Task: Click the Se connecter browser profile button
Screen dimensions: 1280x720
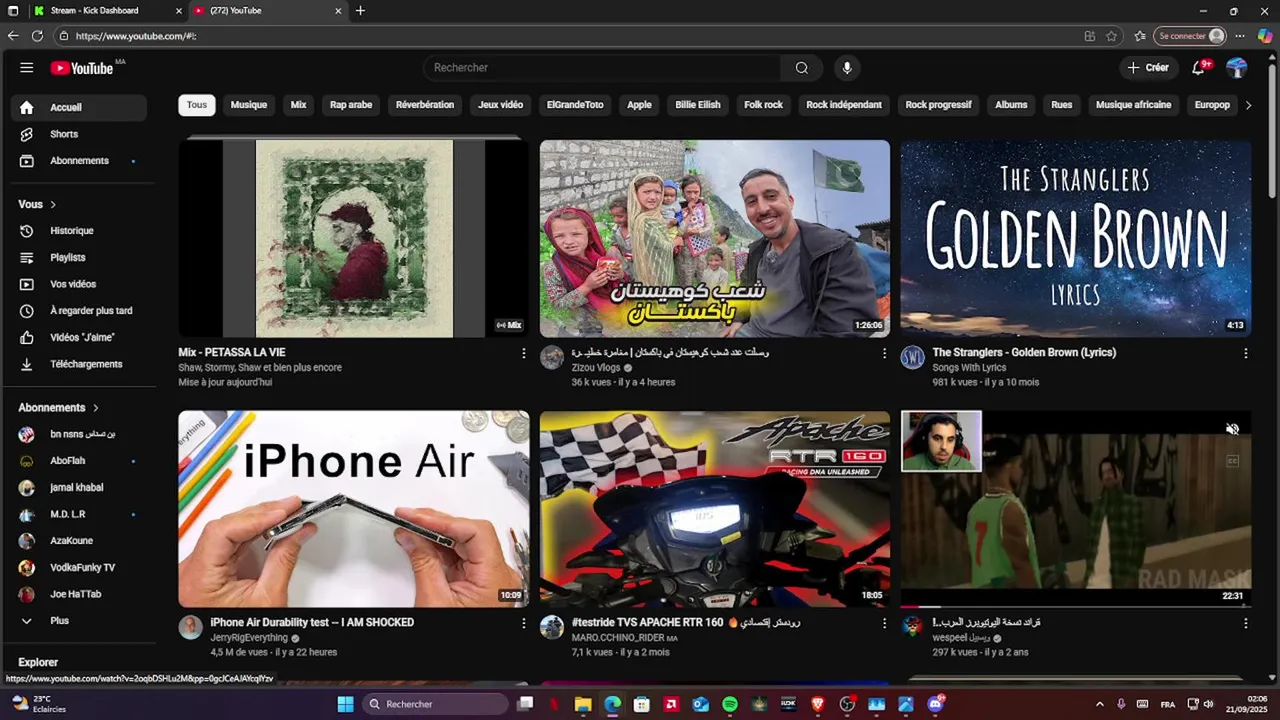Action: click(x=1190, y=36)
